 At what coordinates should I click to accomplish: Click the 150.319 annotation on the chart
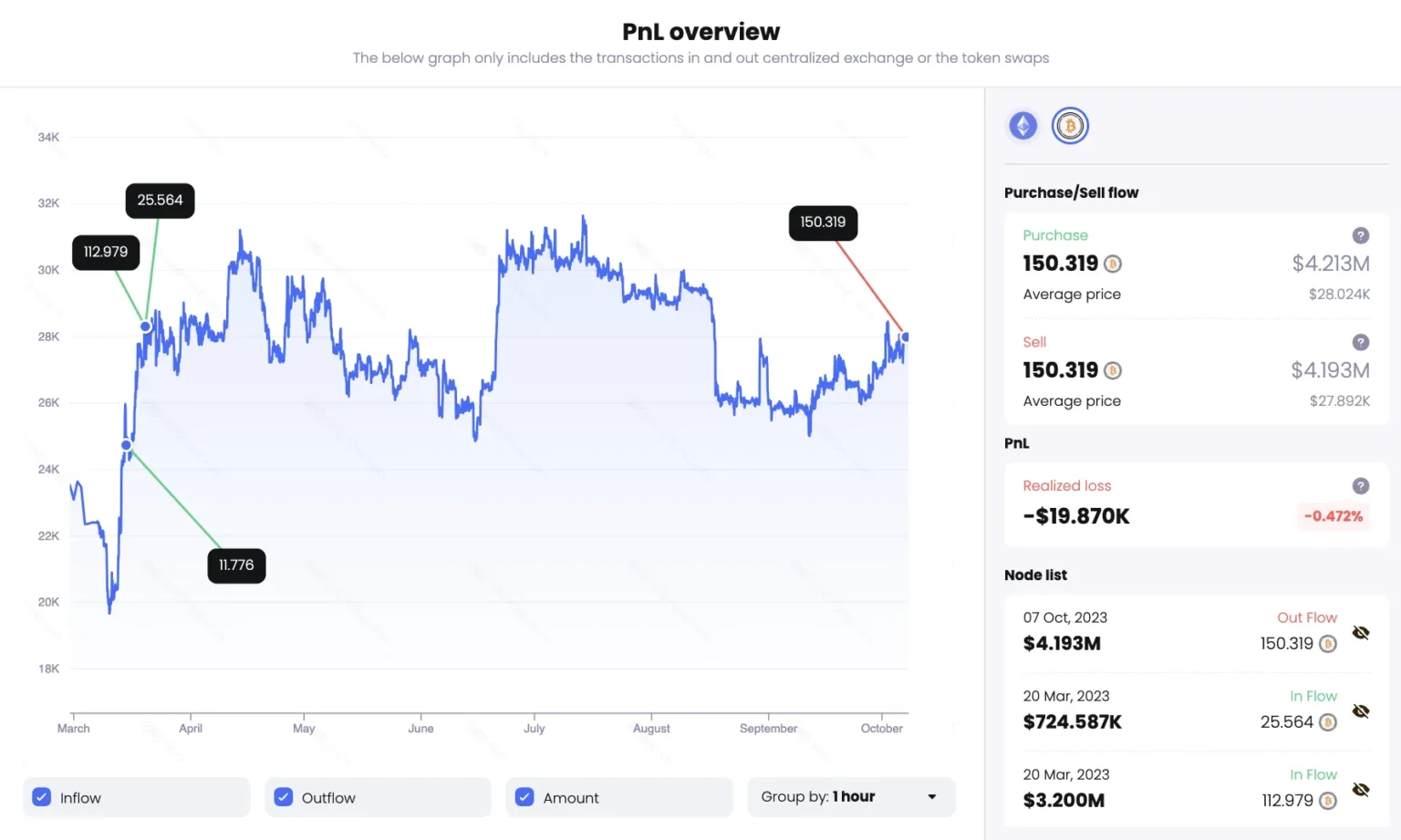823,222
